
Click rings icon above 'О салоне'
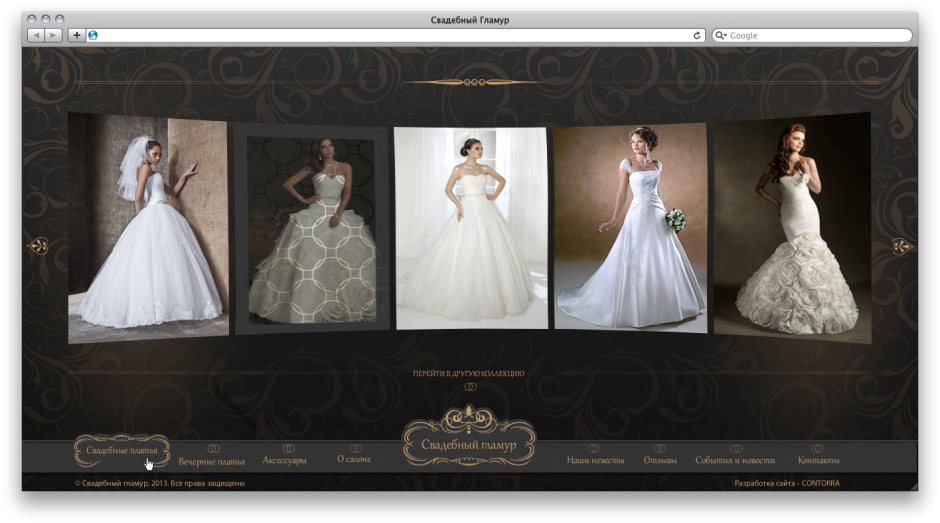coord(355,449)
